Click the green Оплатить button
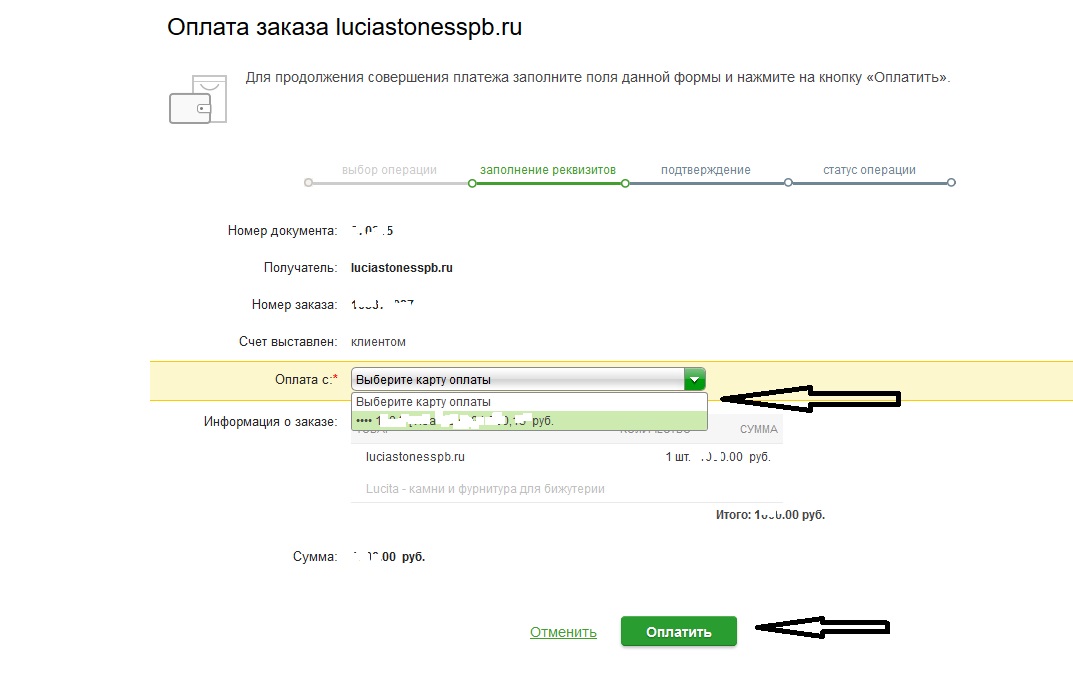This screenshot has width=1073, height=686. (x=678, y=631)
